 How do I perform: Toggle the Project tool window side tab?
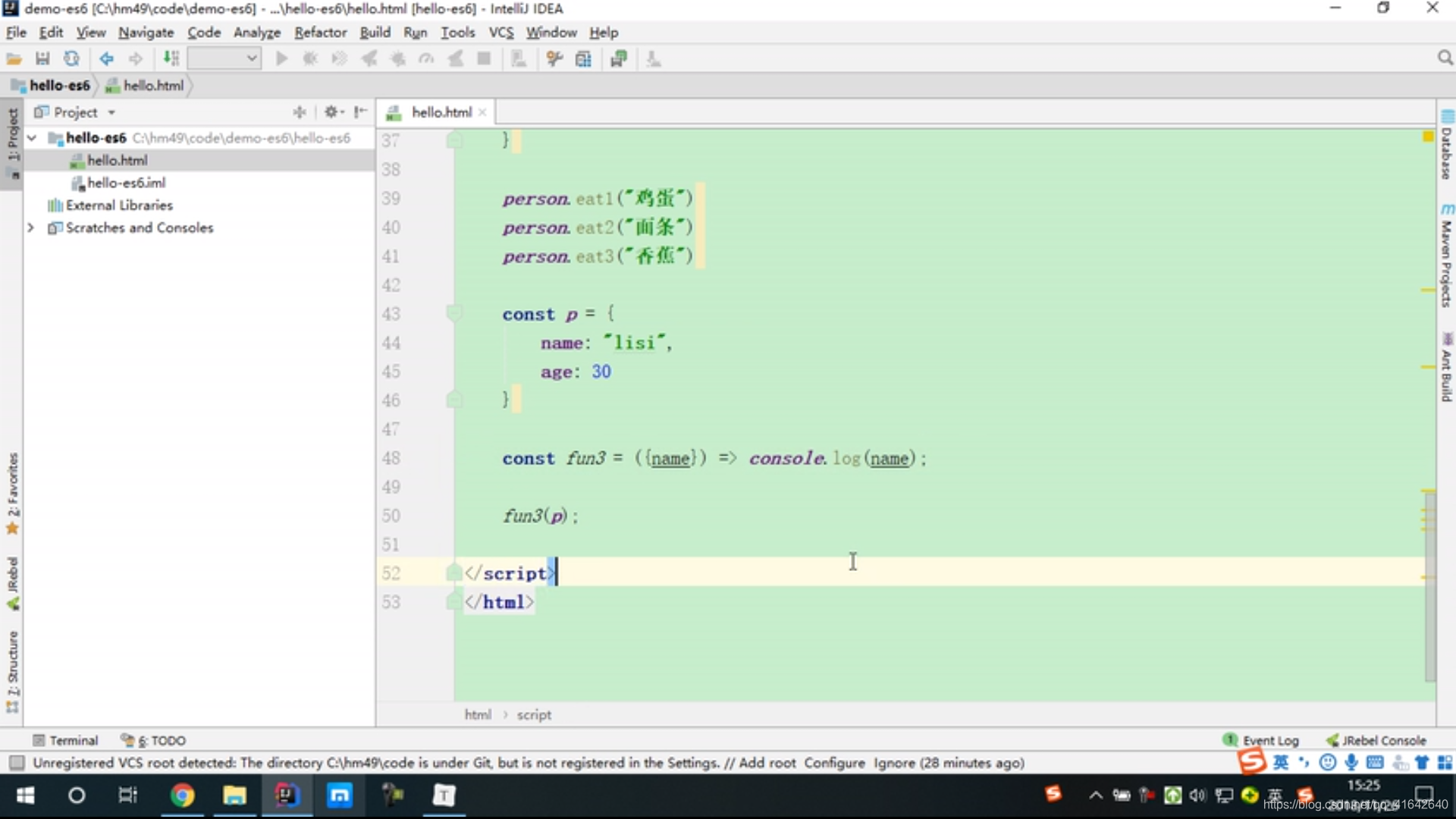tap(12, 143)
